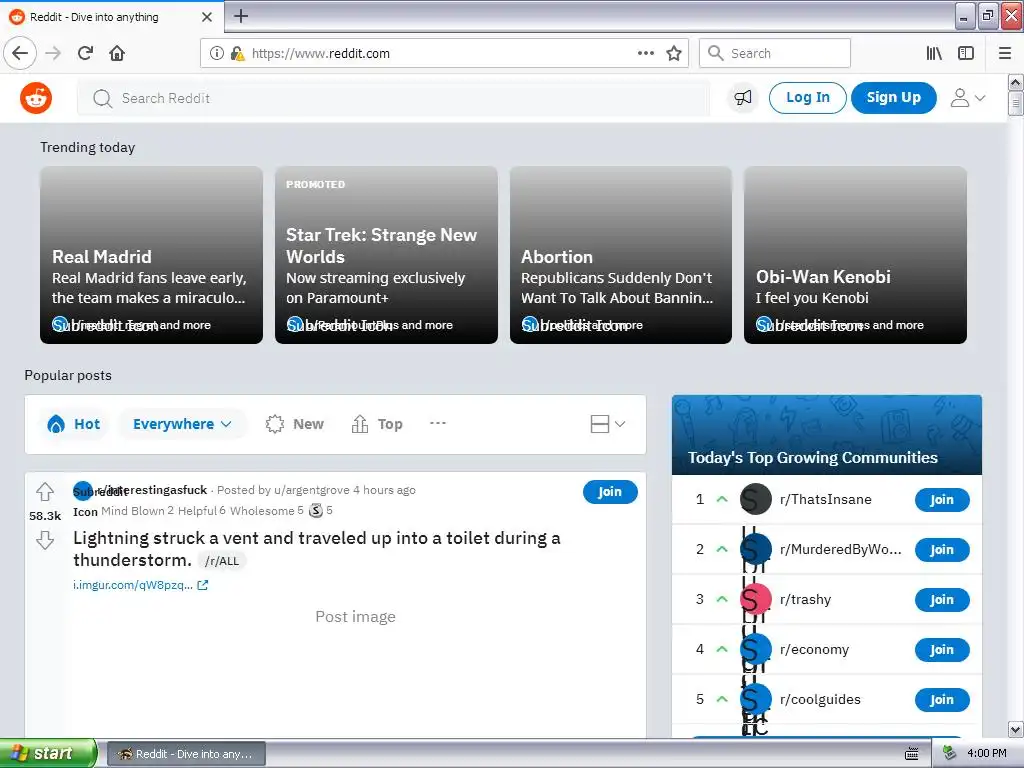Open the user account dropdown menu
1024x768 pixels.
968,98
